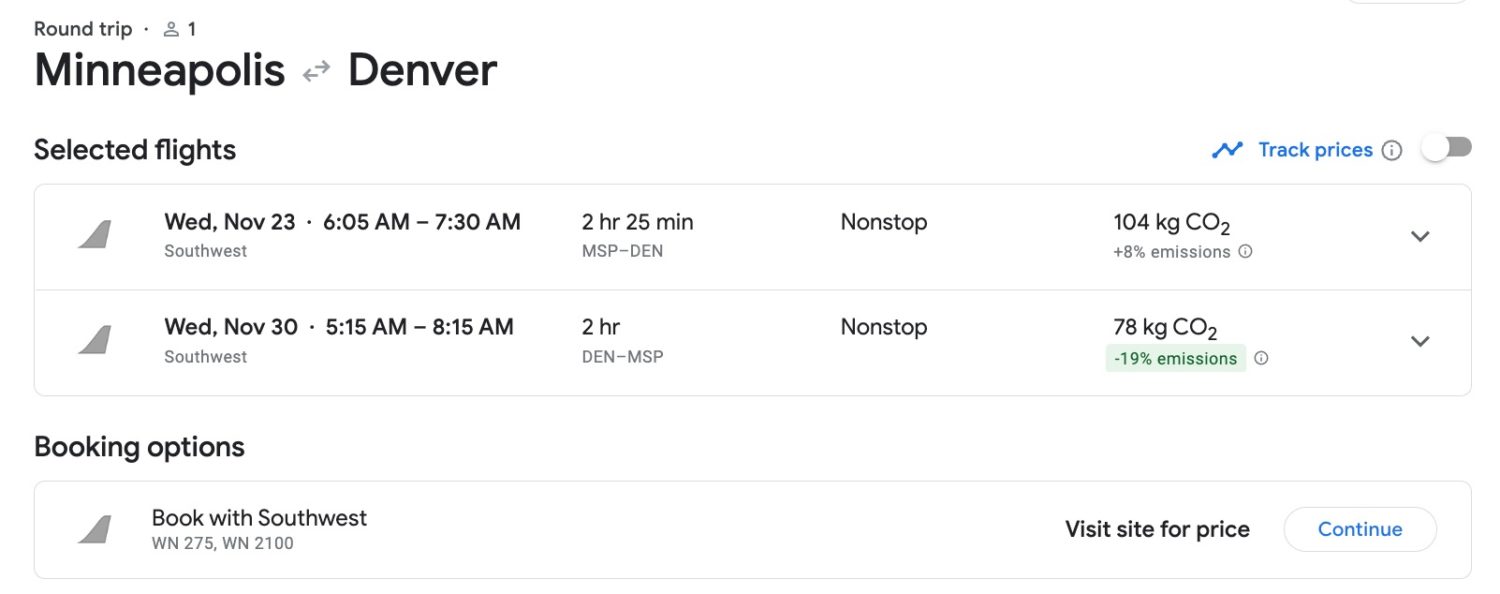1500x594 pixels.
Task: Click the passenger count icon showing 1 traveler
Action: (172, 28)
